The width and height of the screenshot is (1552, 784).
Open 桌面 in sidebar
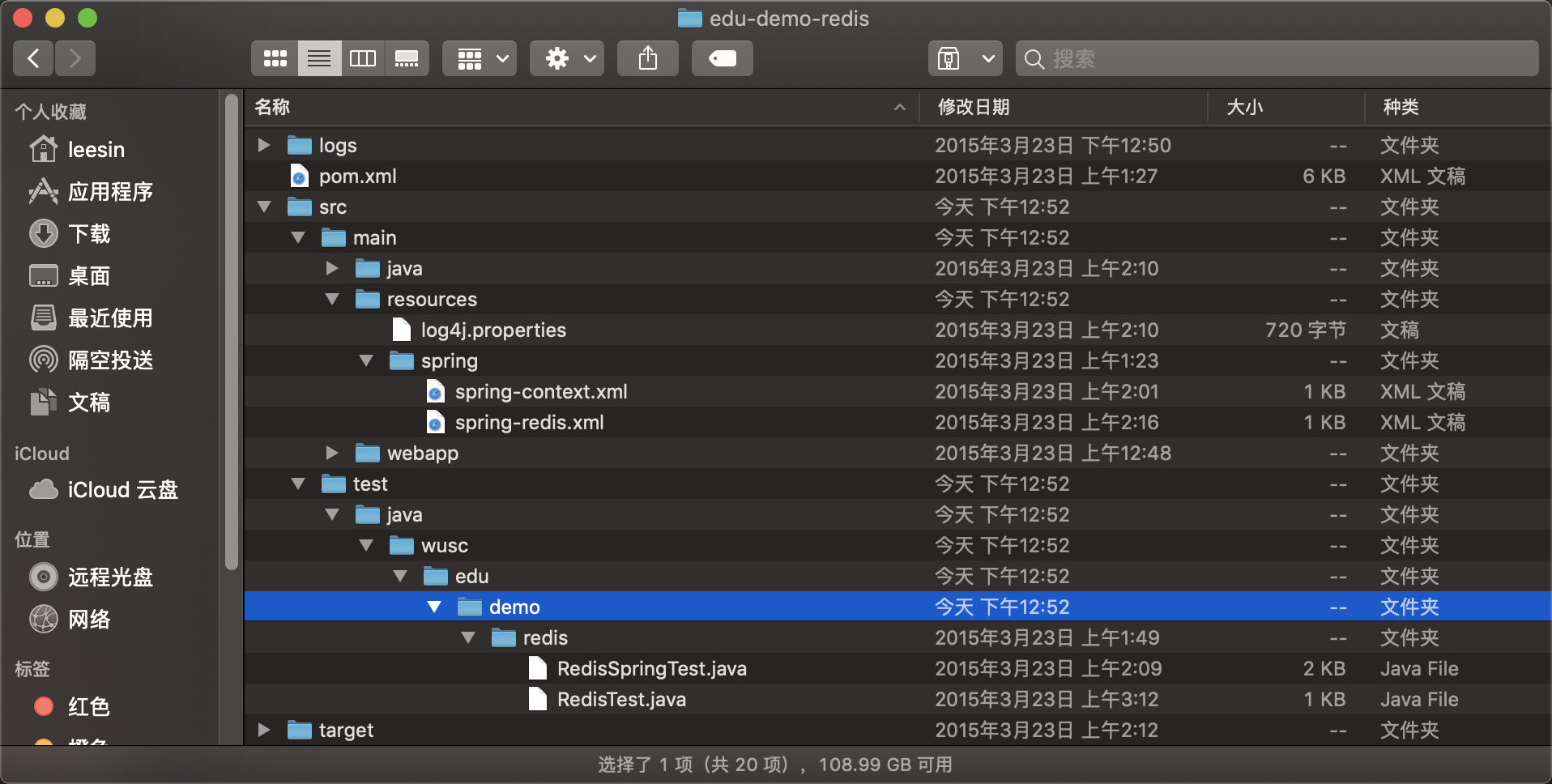click(70, 276)
